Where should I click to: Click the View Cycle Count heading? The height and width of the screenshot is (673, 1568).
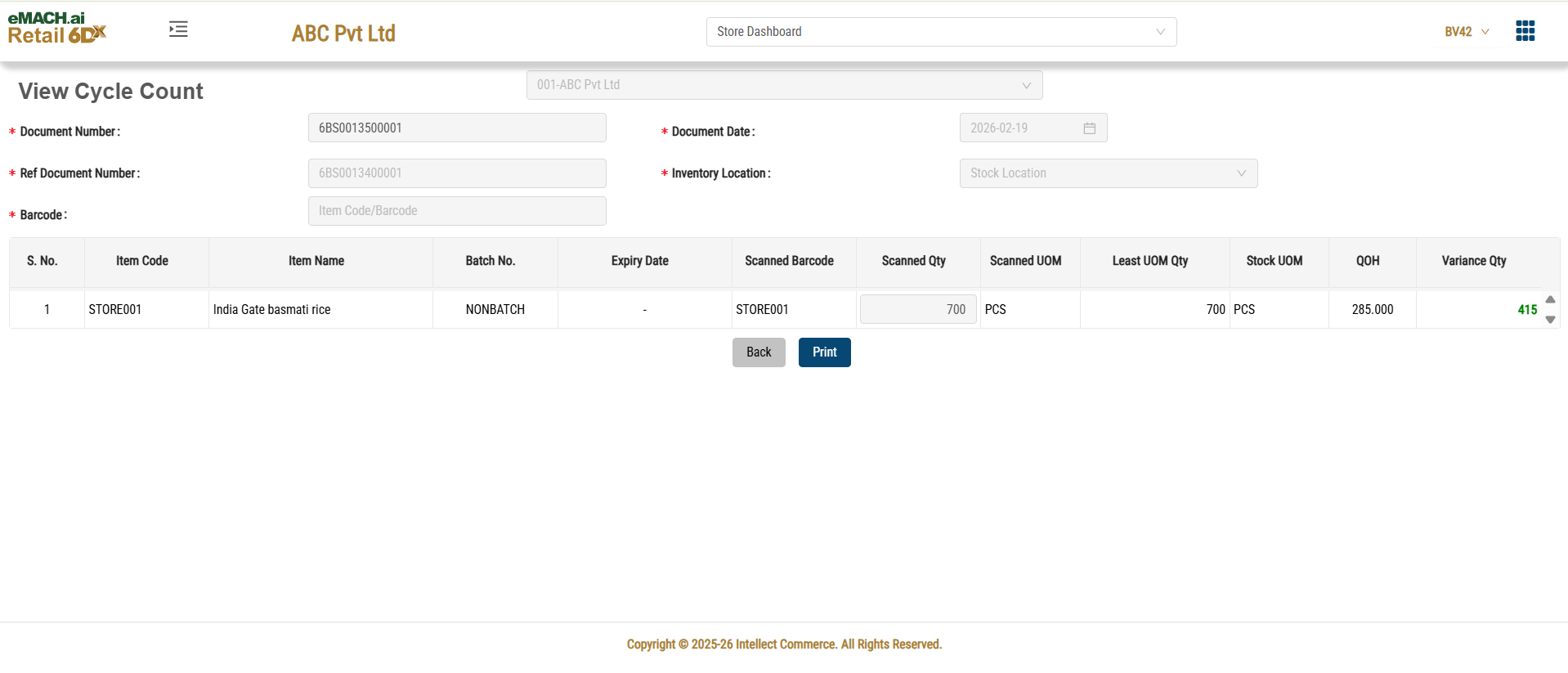coord(111,91)
